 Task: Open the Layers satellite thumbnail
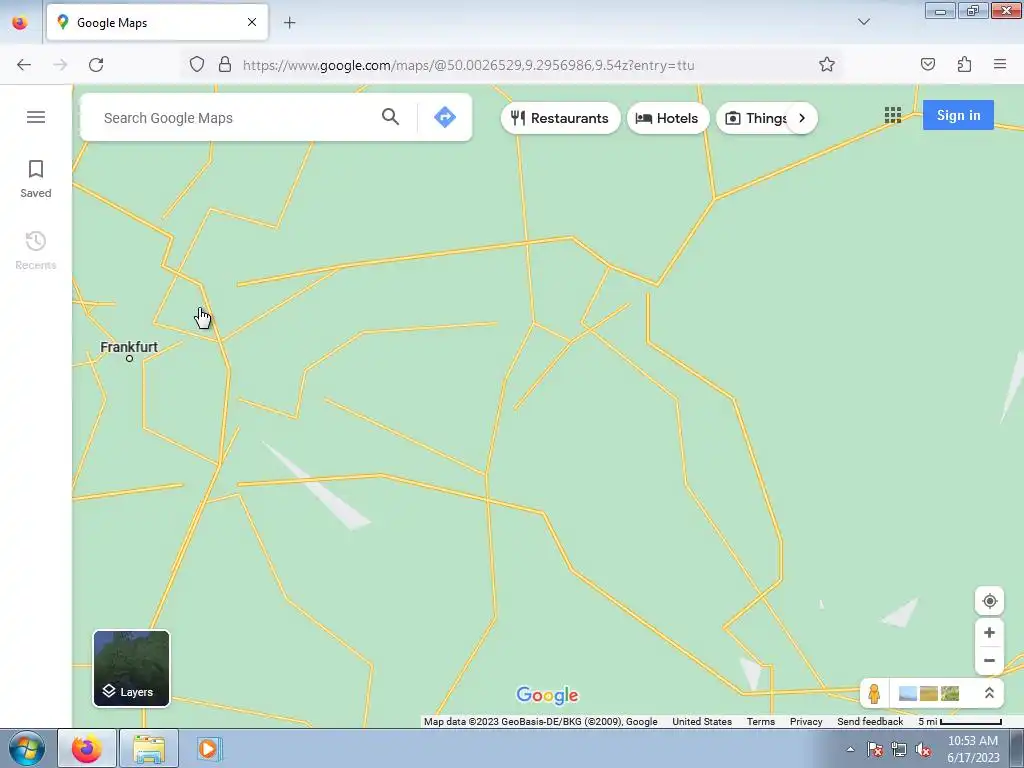point(131,668)
